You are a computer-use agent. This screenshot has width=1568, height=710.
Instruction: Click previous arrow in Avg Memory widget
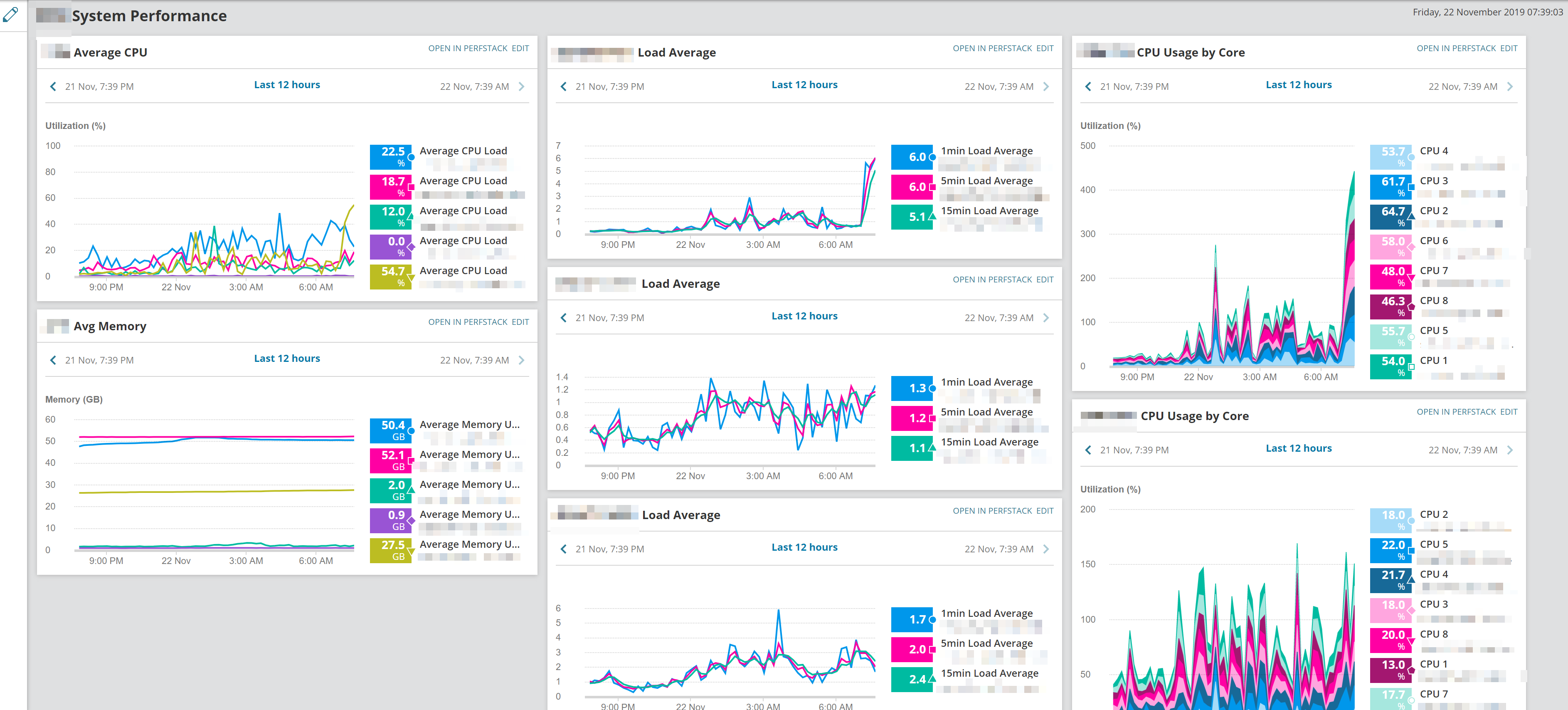(53, 360)
